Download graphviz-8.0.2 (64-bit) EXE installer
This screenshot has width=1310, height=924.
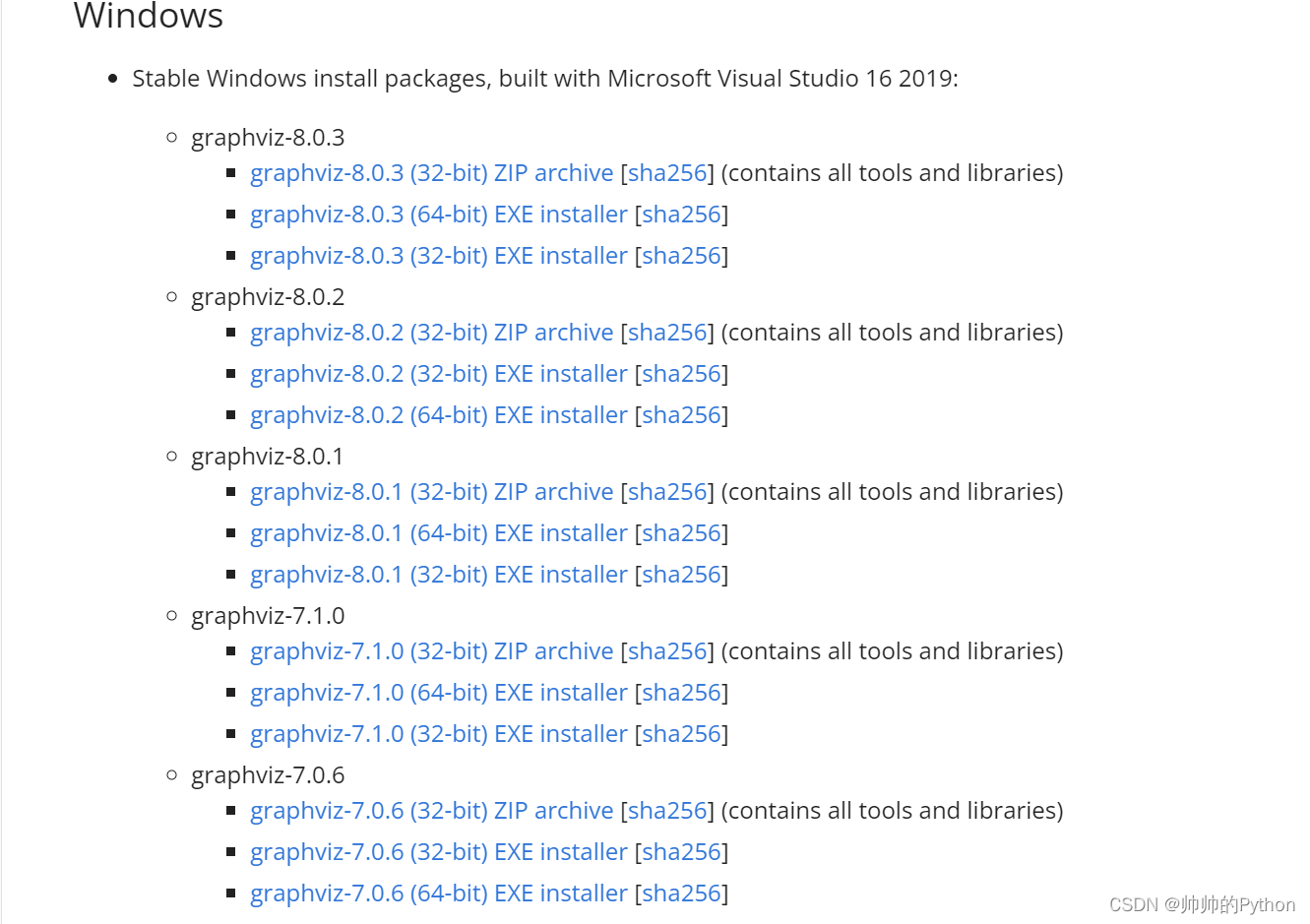tap(438, 415)
